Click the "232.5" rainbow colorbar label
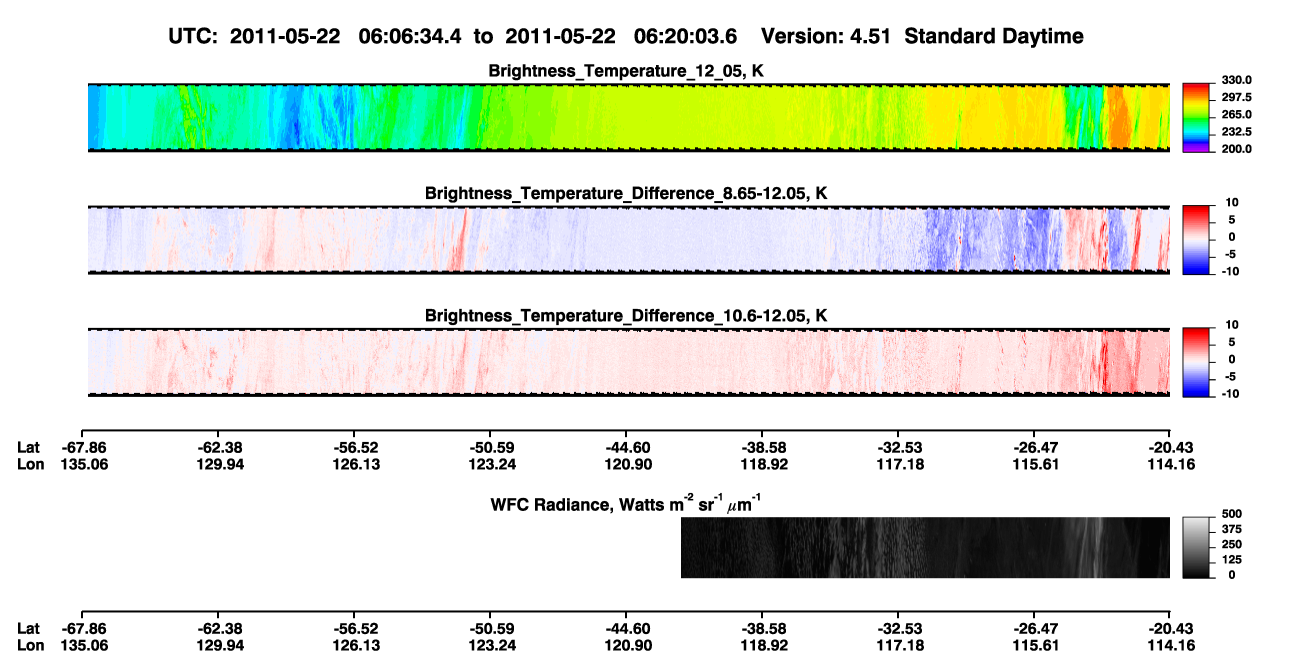 pos(1236,131)
